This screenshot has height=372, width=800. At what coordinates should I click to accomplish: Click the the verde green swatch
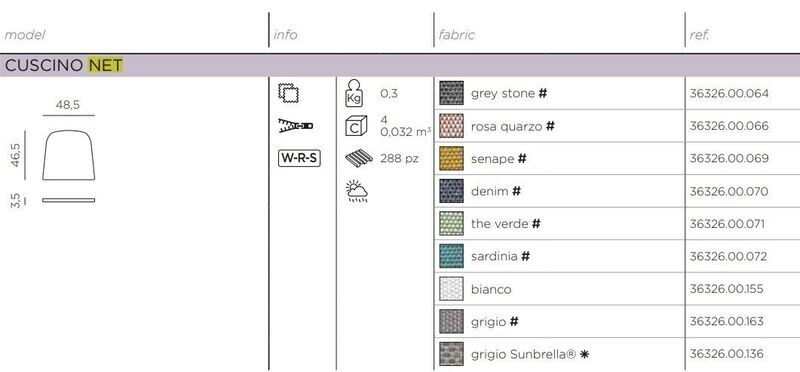tap(452, 224)
